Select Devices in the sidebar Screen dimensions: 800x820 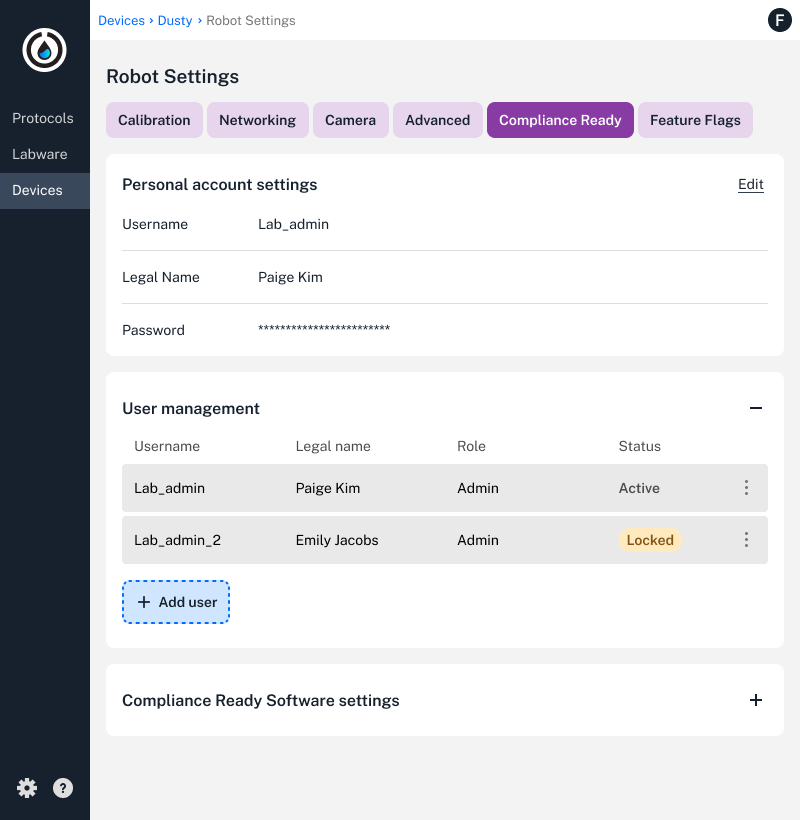[45, 190]
